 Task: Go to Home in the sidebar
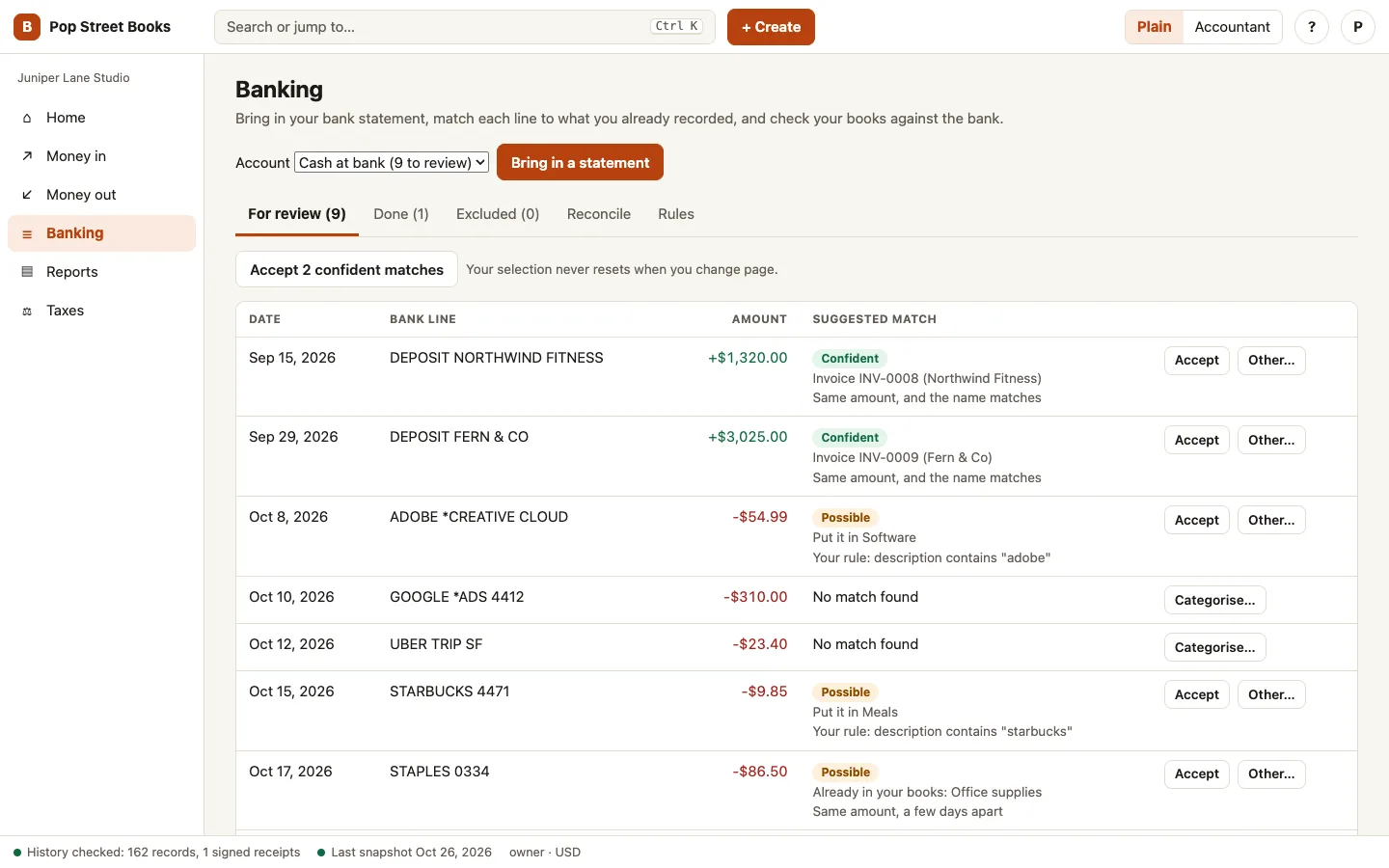coord(101,118)
